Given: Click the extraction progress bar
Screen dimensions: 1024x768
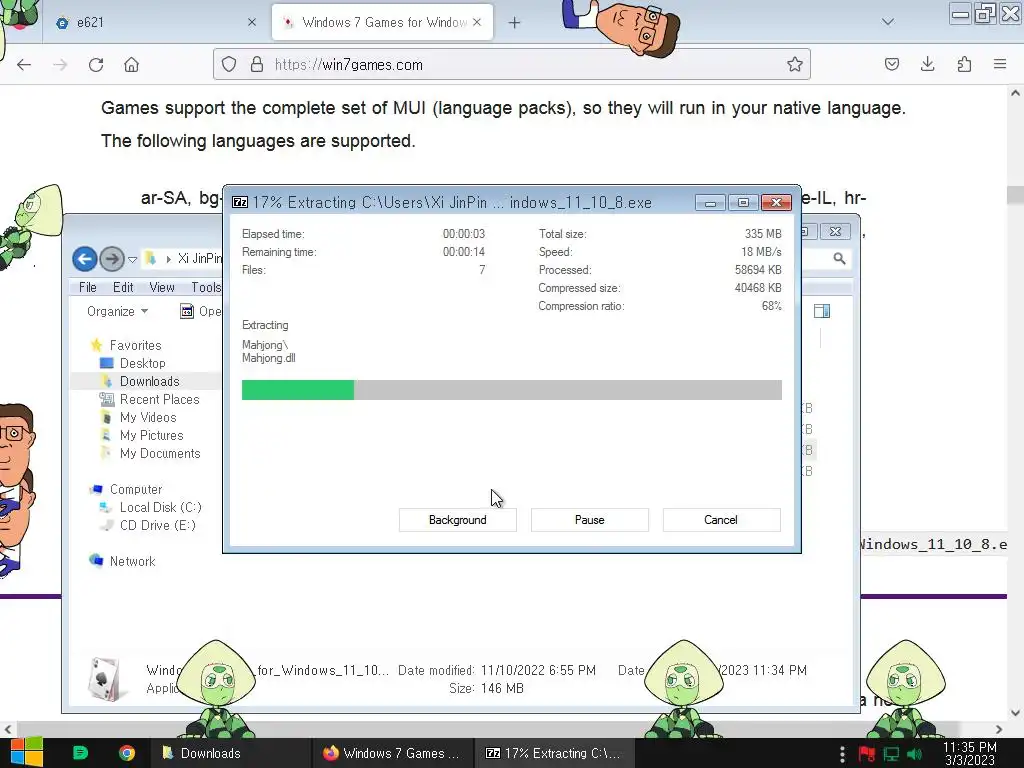Looking at the screenshot, I should point(511,390).
